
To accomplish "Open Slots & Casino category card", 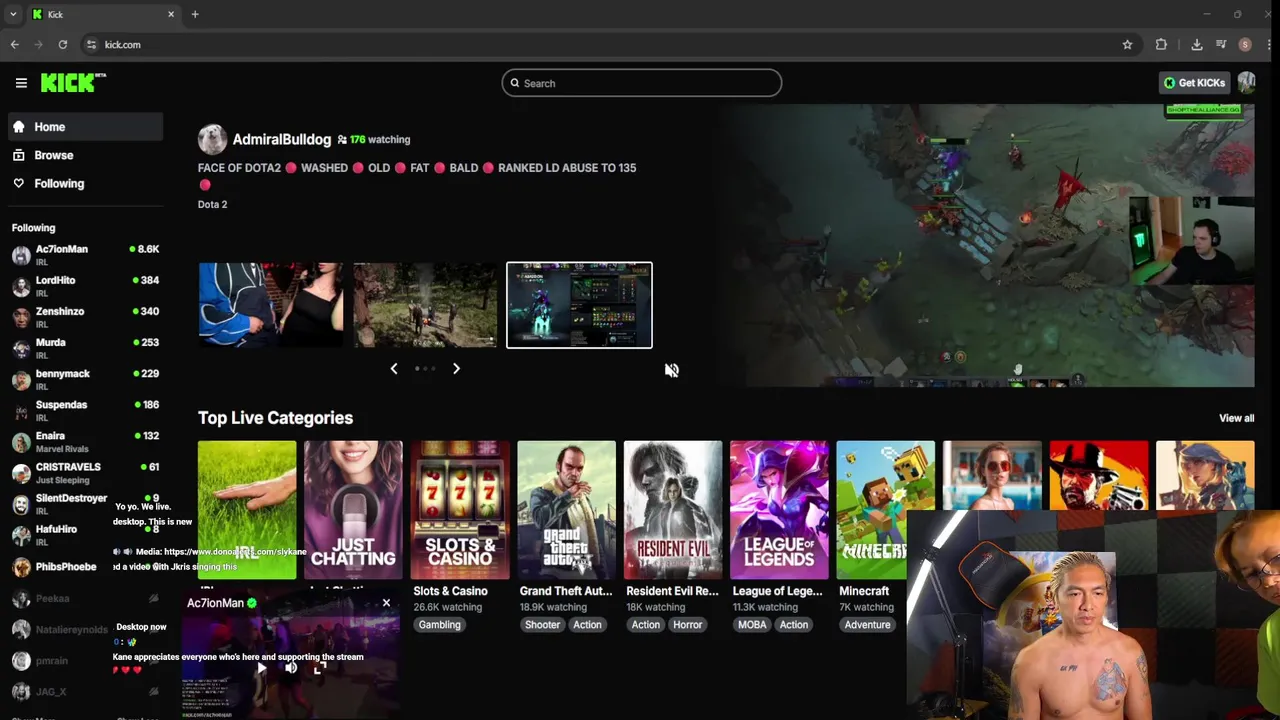I will (x=460, y=510).
